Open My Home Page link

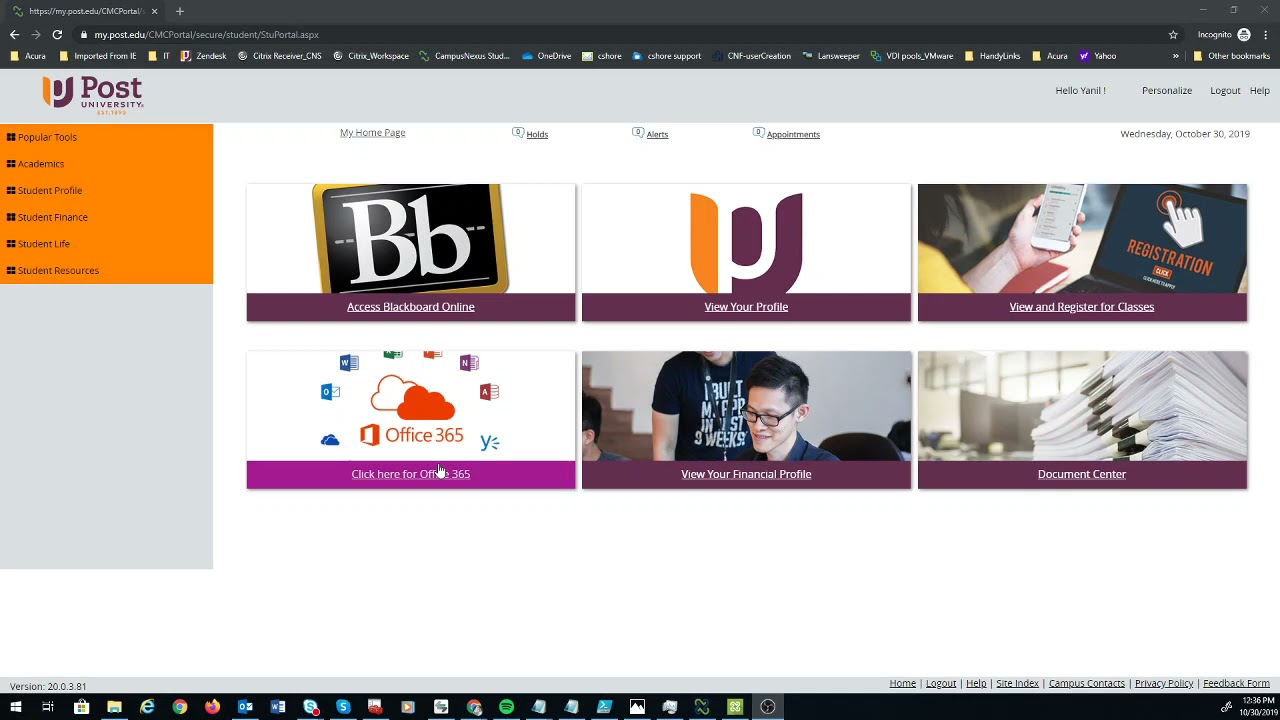pyautogui.click(x=372, y=132)
